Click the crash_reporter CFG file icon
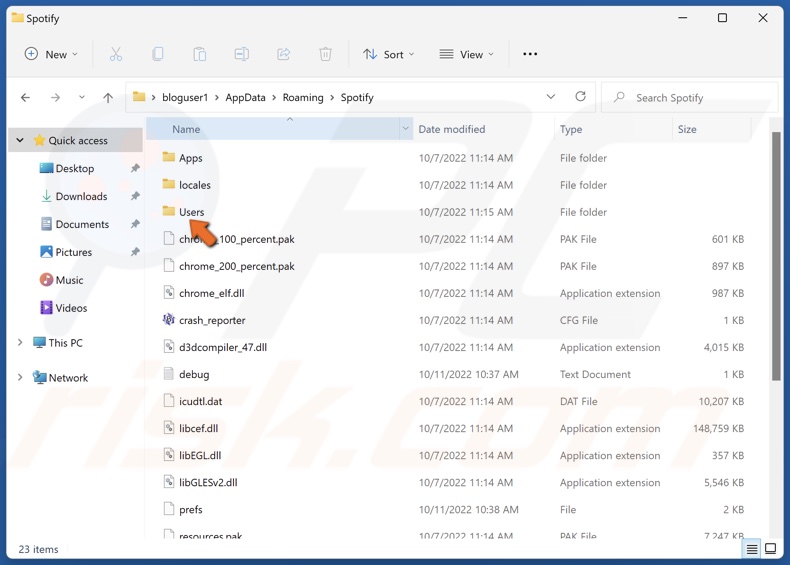 (169, 319)
